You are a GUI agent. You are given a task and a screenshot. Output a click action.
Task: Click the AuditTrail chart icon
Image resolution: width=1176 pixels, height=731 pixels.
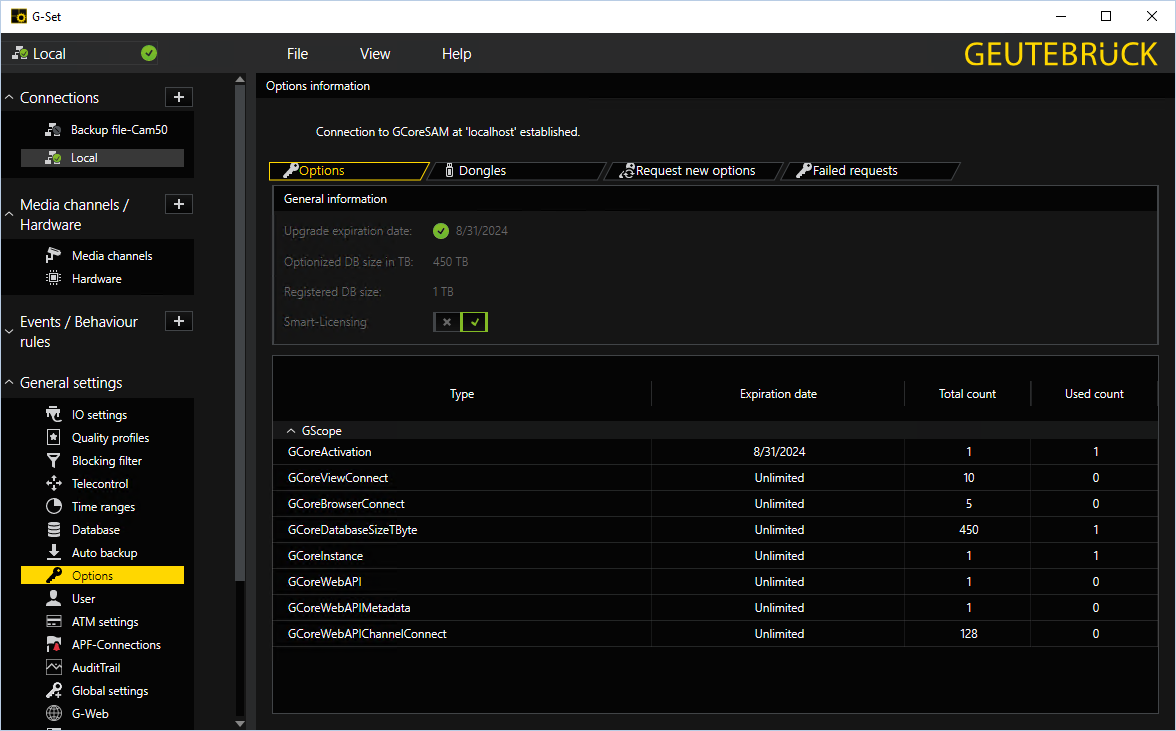click(x=54, y=668)
